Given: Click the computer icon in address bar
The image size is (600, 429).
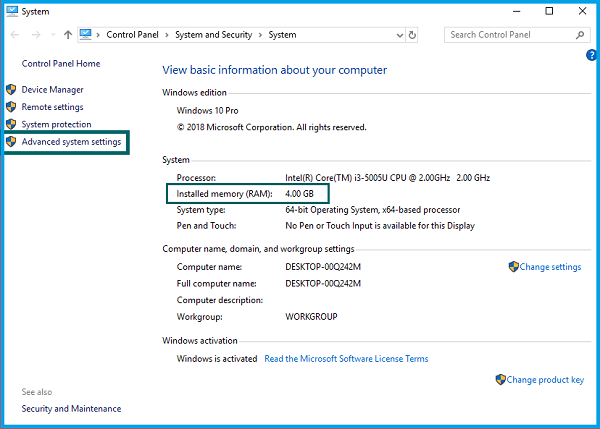Looking at the screenshot, I should point(87,35).
